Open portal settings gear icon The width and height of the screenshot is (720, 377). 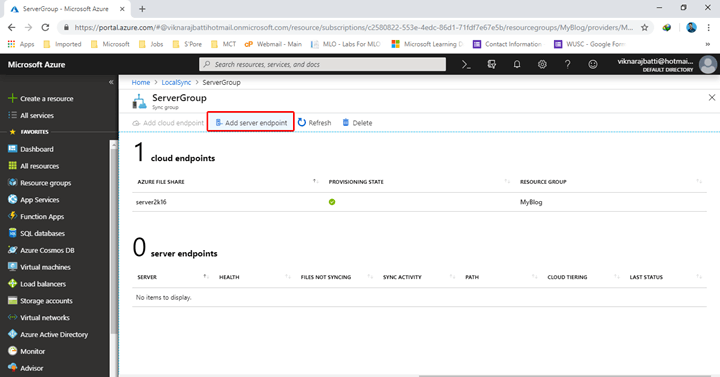[542, 64]
